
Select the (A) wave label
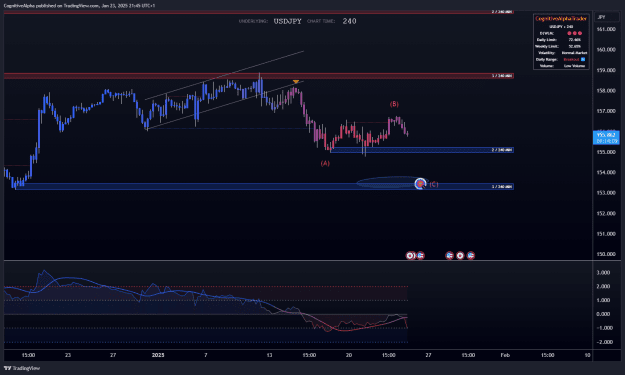click(x=325, y=163)
